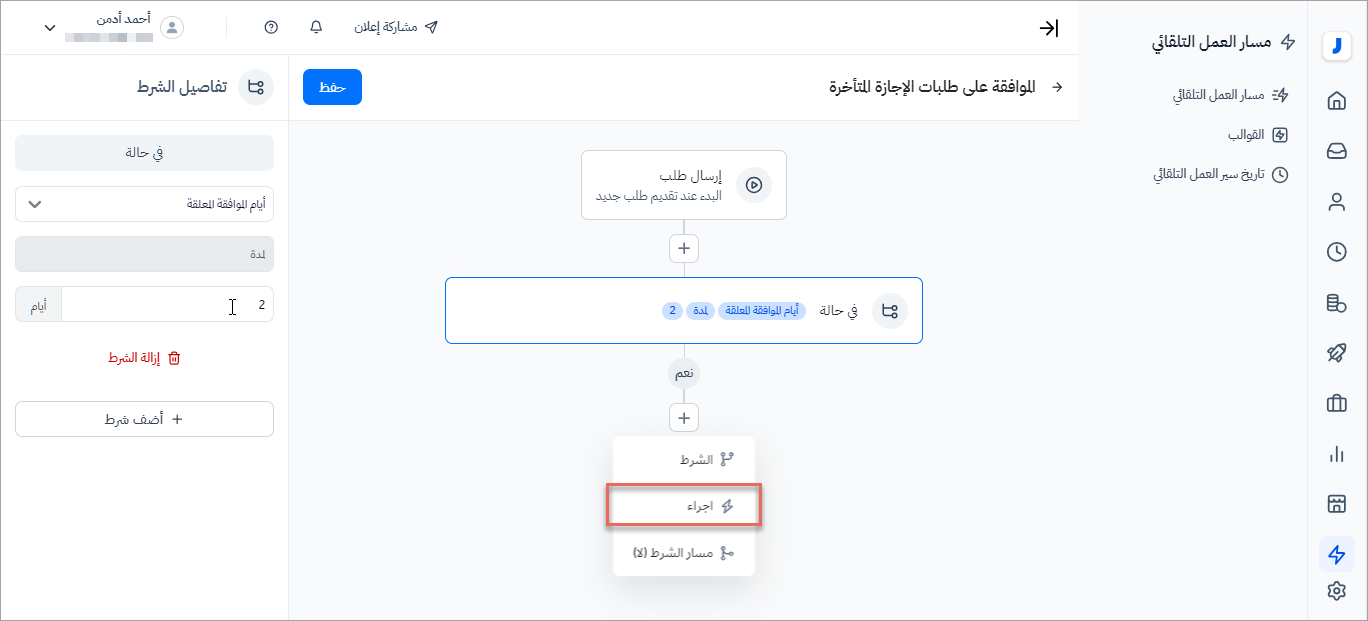Open the settings gear icon
The image size is (1368, 621).
[x=1336, y=591]
